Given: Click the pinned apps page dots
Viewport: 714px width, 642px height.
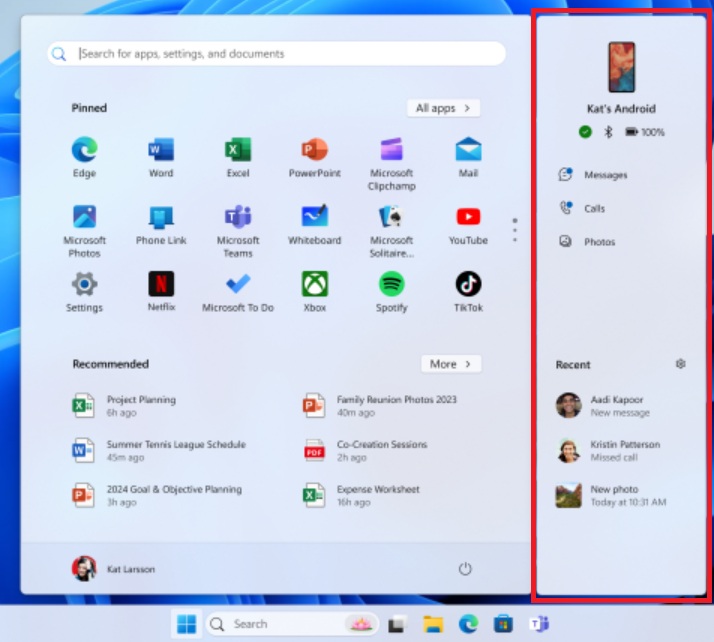Looking at the screenshot, I should tap(515, 230).
